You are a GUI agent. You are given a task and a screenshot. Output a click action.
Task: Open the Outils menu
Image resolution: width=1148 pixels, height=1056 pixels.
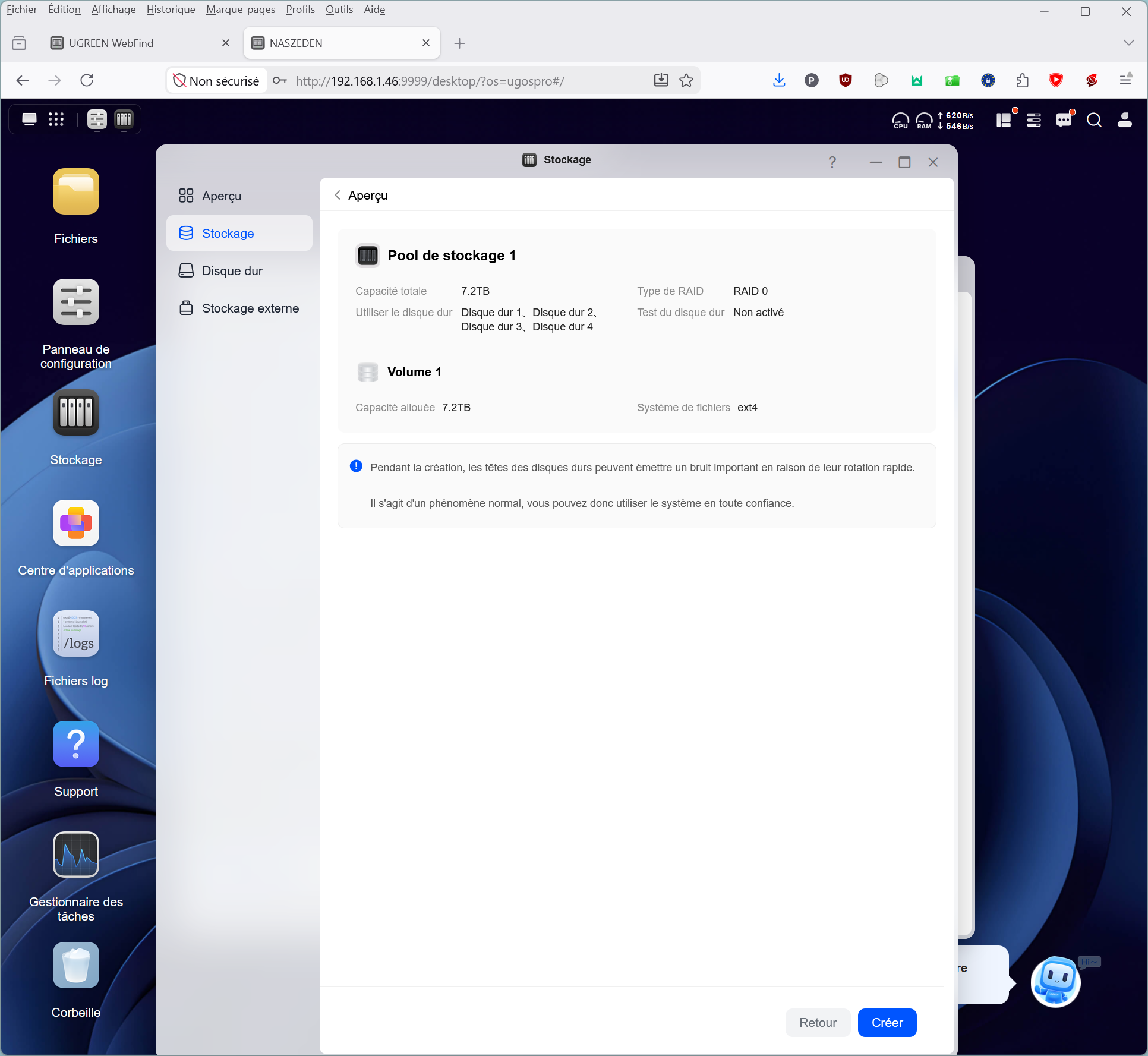(339, 10)
